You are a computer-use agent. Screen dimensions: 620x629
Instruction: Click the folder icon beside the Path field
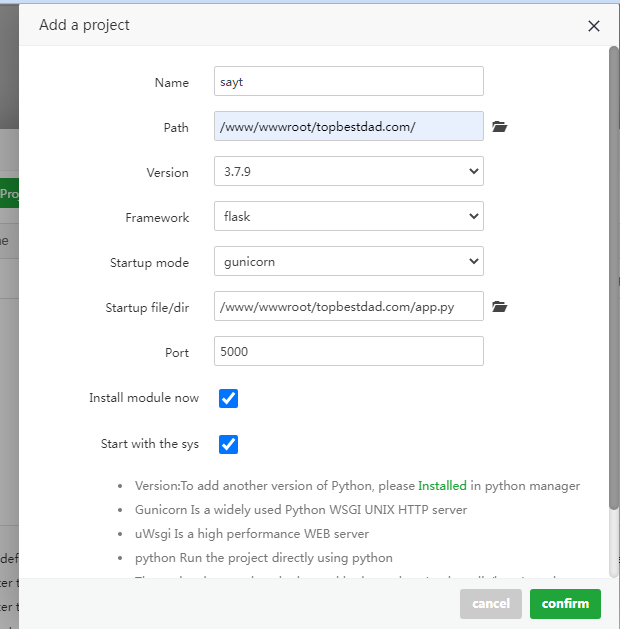[500, 127]
